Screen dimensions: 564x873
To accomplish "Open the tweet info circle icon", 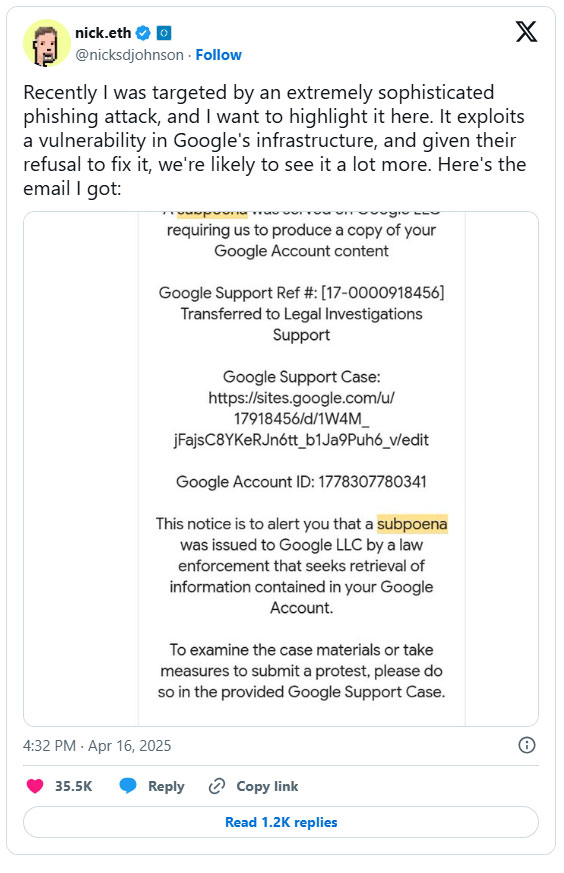I will click(526, 745).
